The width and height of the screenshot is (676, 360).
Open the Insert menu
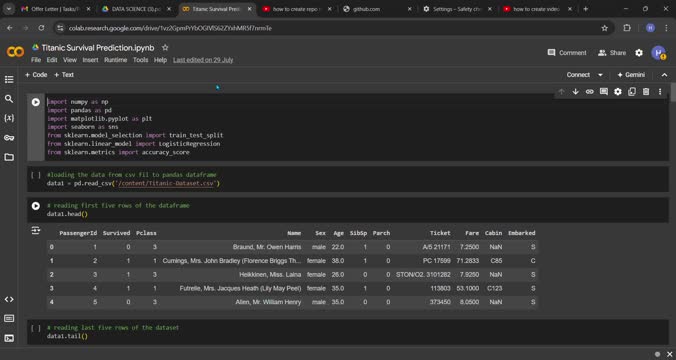pos(91,60)
